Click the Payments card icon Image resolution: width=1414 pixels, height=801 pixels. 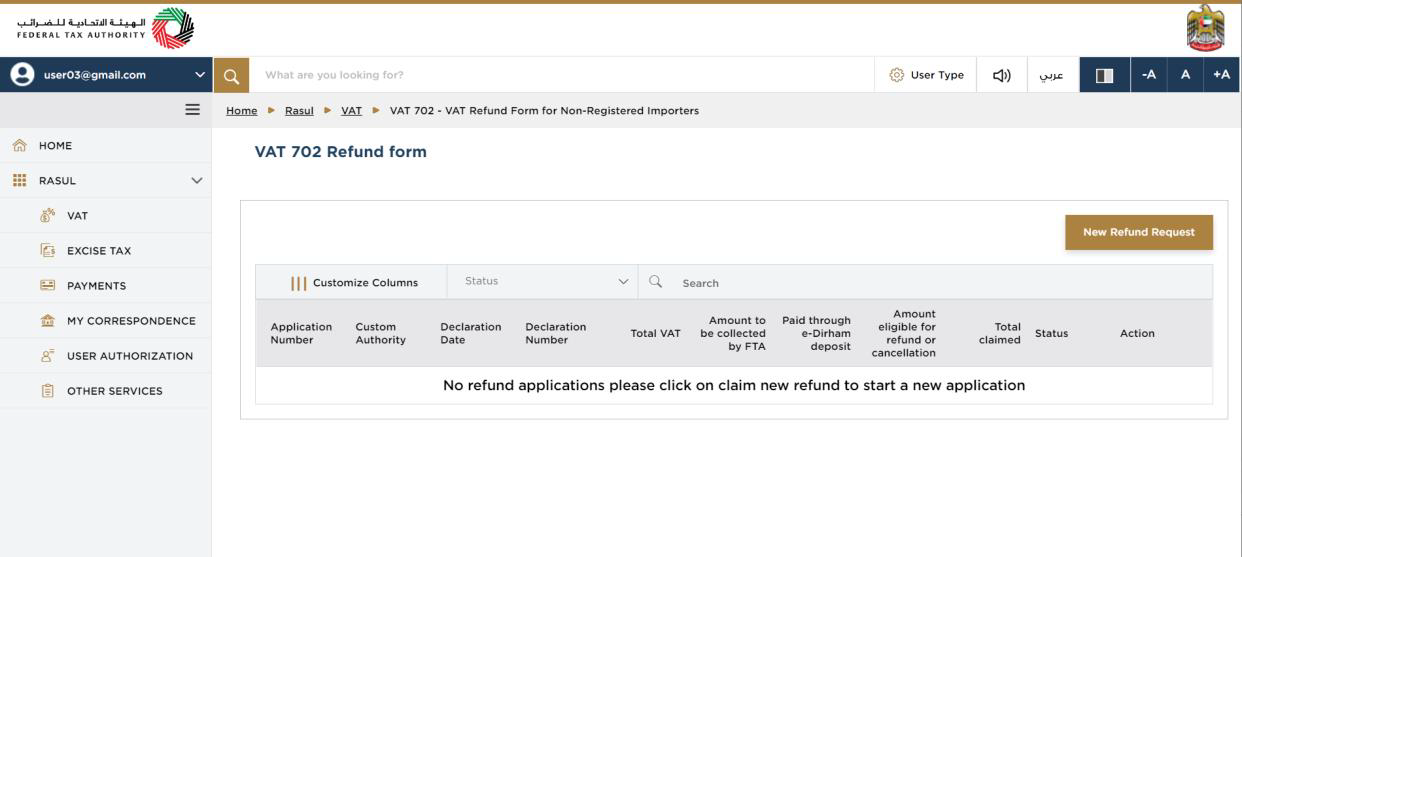(47, 286)
